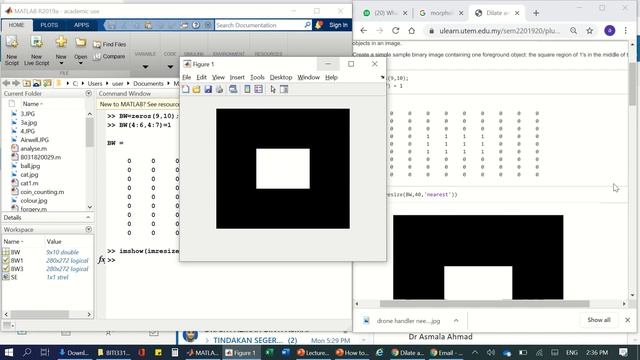Click the Chrome page horizontal scrollbar

coord(484,304)
